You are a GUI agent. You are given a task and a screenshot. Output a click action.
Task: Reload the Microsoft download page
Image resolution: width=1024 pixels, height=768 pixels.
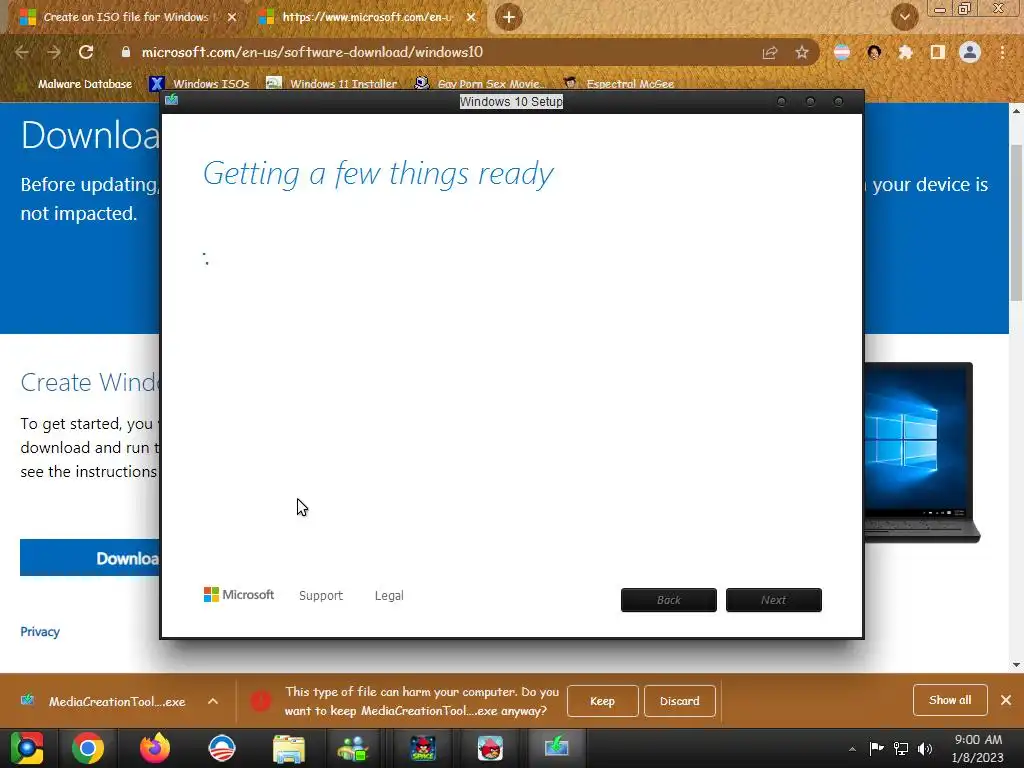coord(86,52)
